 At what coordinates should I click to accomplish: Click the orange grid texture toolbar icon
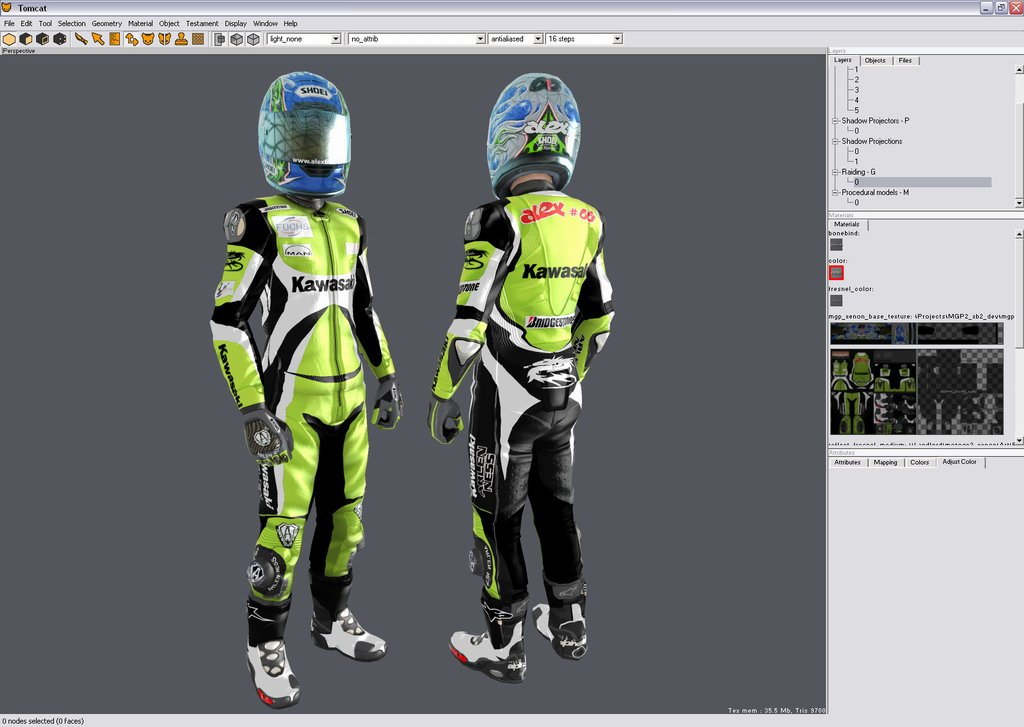coord(198,39)
